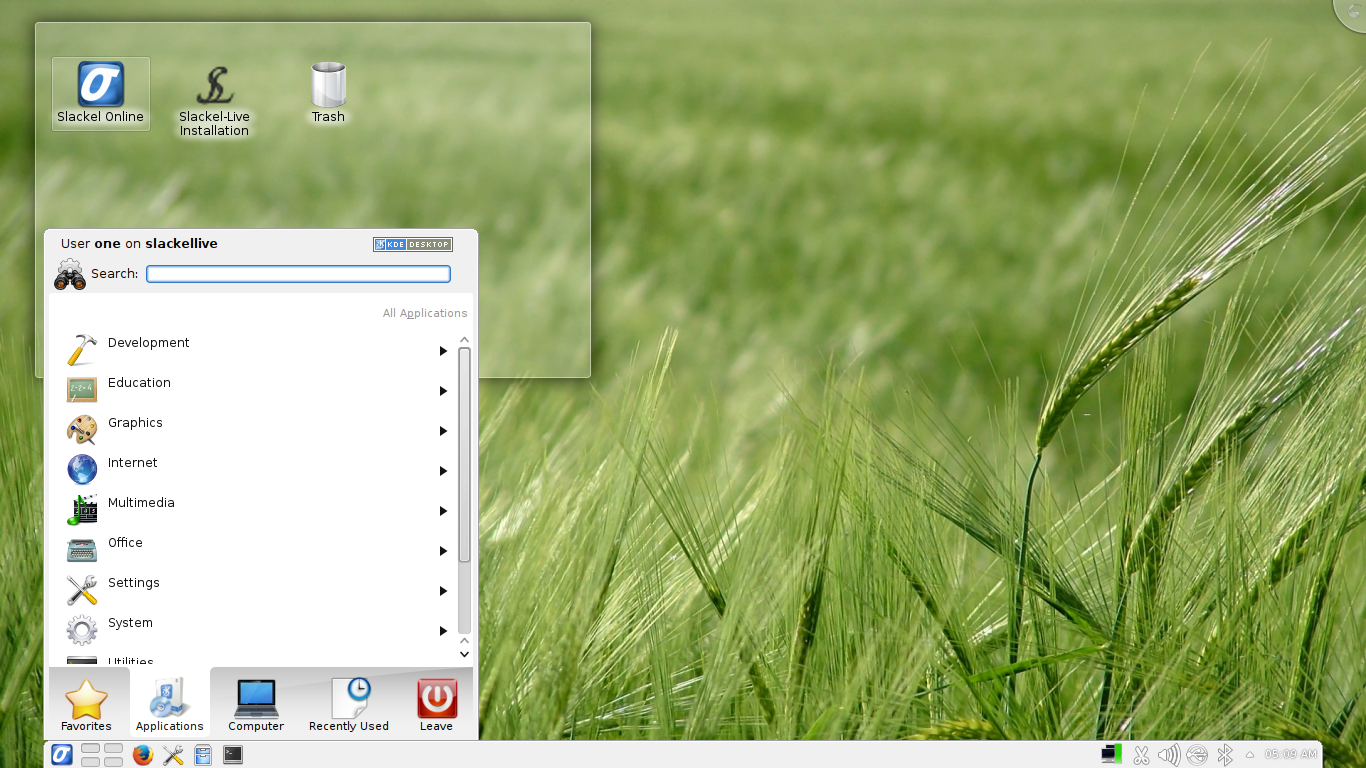This screenshot has width=1366, height=768.
Task: Click the network monitor tray icon
Action: coord(1111,754)
